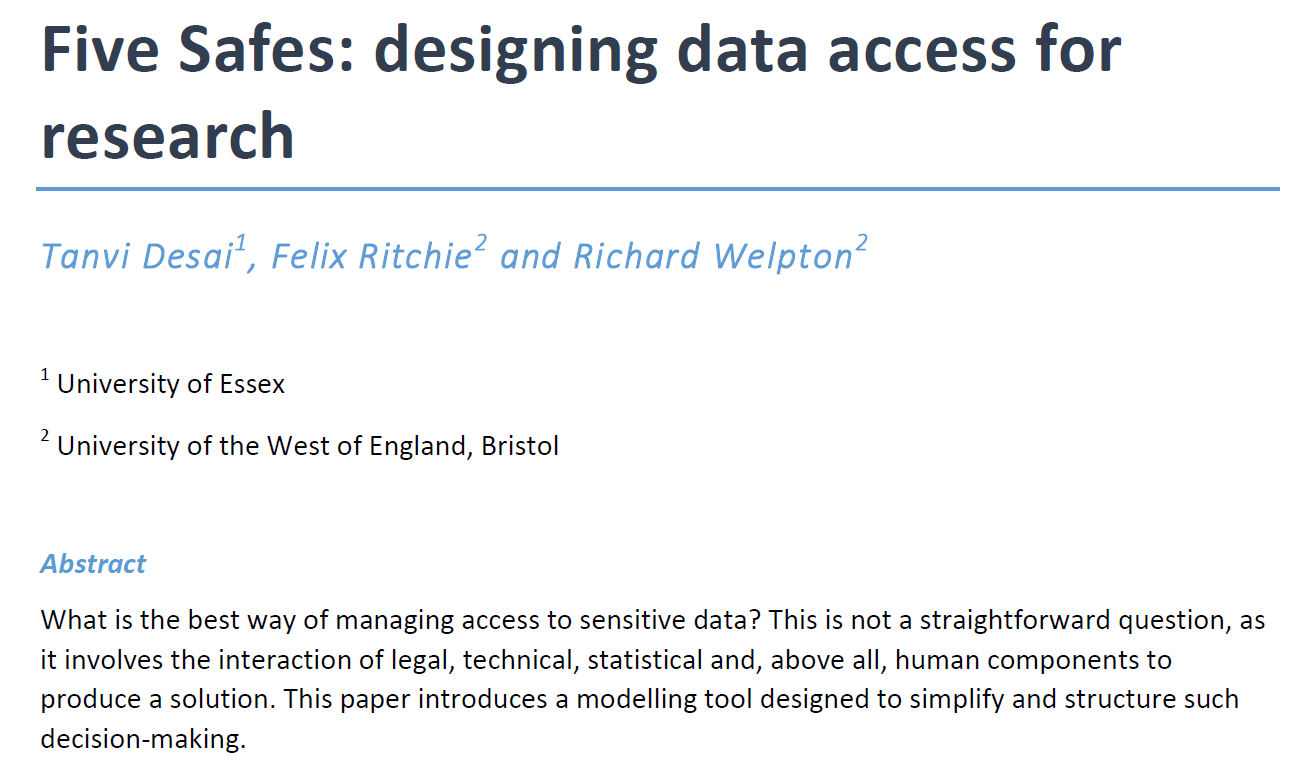Click the word "decision-making." ending the abstract

click(x=143, y=739)
